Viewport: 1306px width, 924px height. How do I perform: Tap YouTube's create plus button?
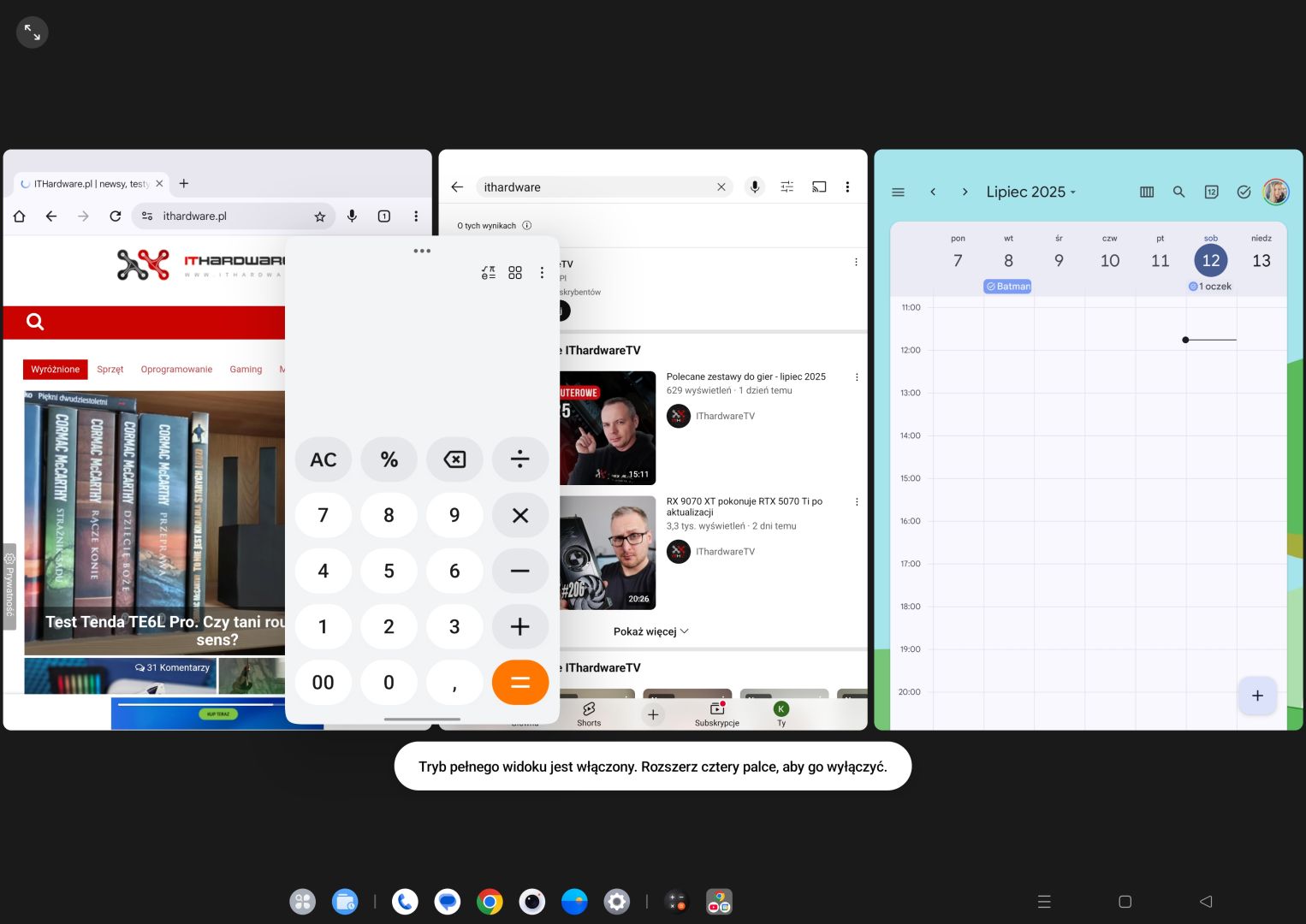click(653, 714)
